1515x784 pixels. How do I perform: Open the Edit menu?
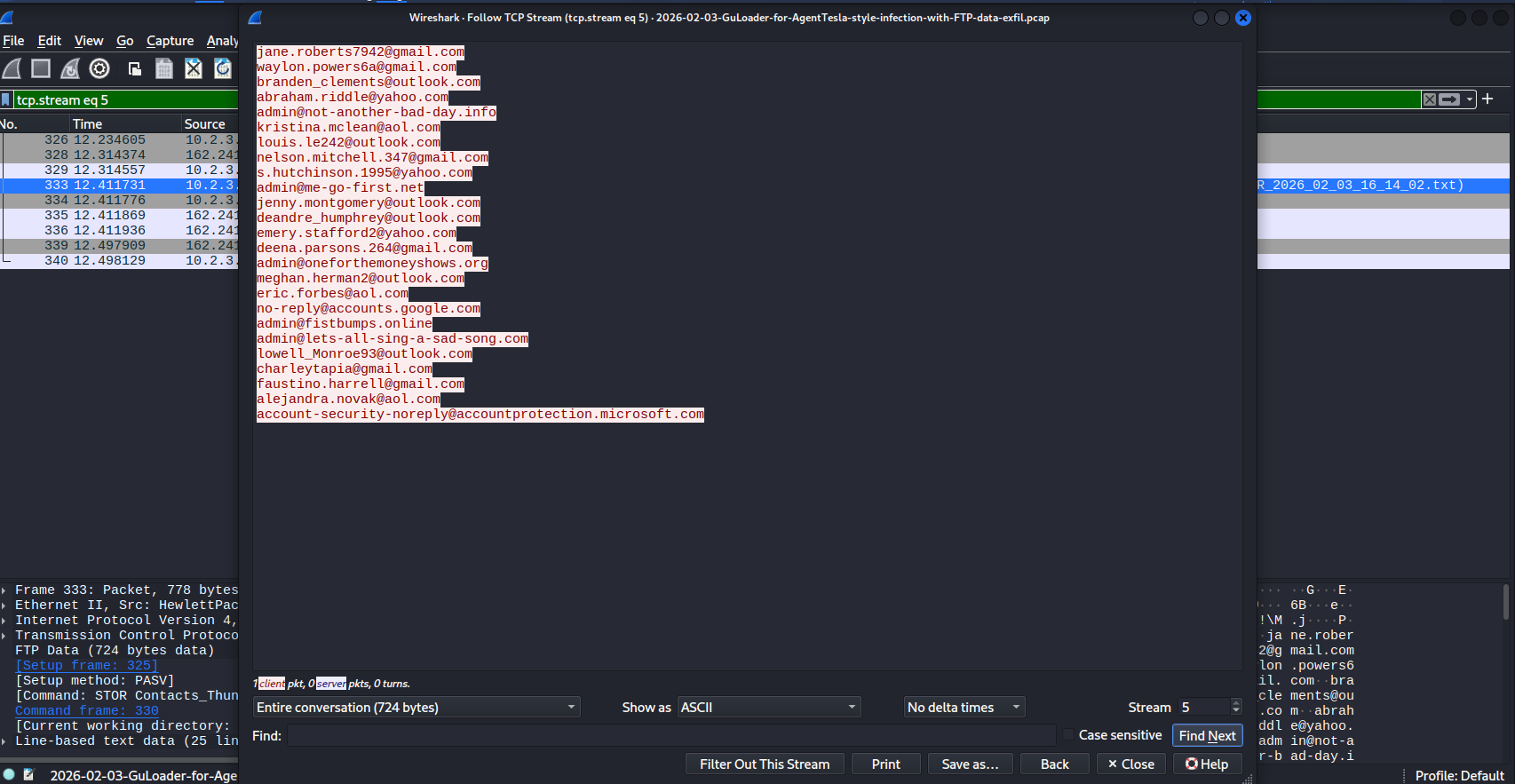pos(50,41)
